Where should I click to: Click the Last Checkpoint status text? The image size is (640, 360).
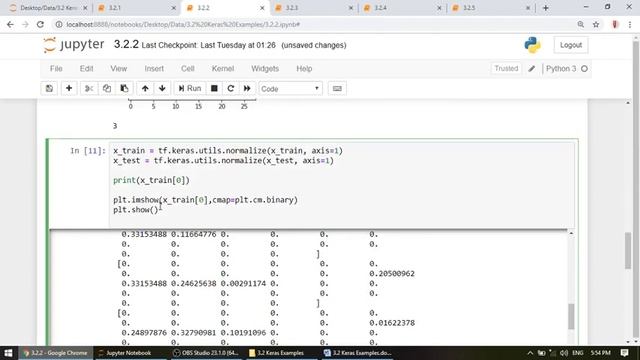[209, 45]
